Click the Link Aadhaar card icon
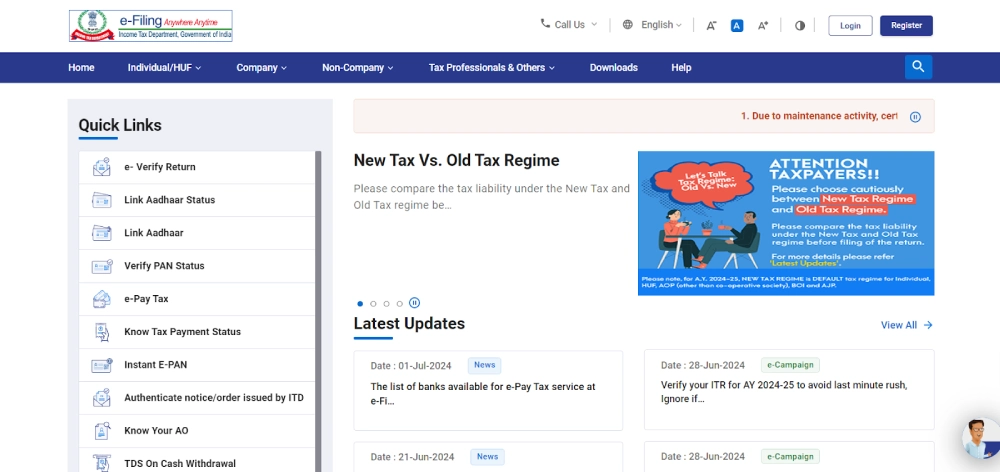The height and width of the screenshot is (472, 1000). tap(101, 233)
